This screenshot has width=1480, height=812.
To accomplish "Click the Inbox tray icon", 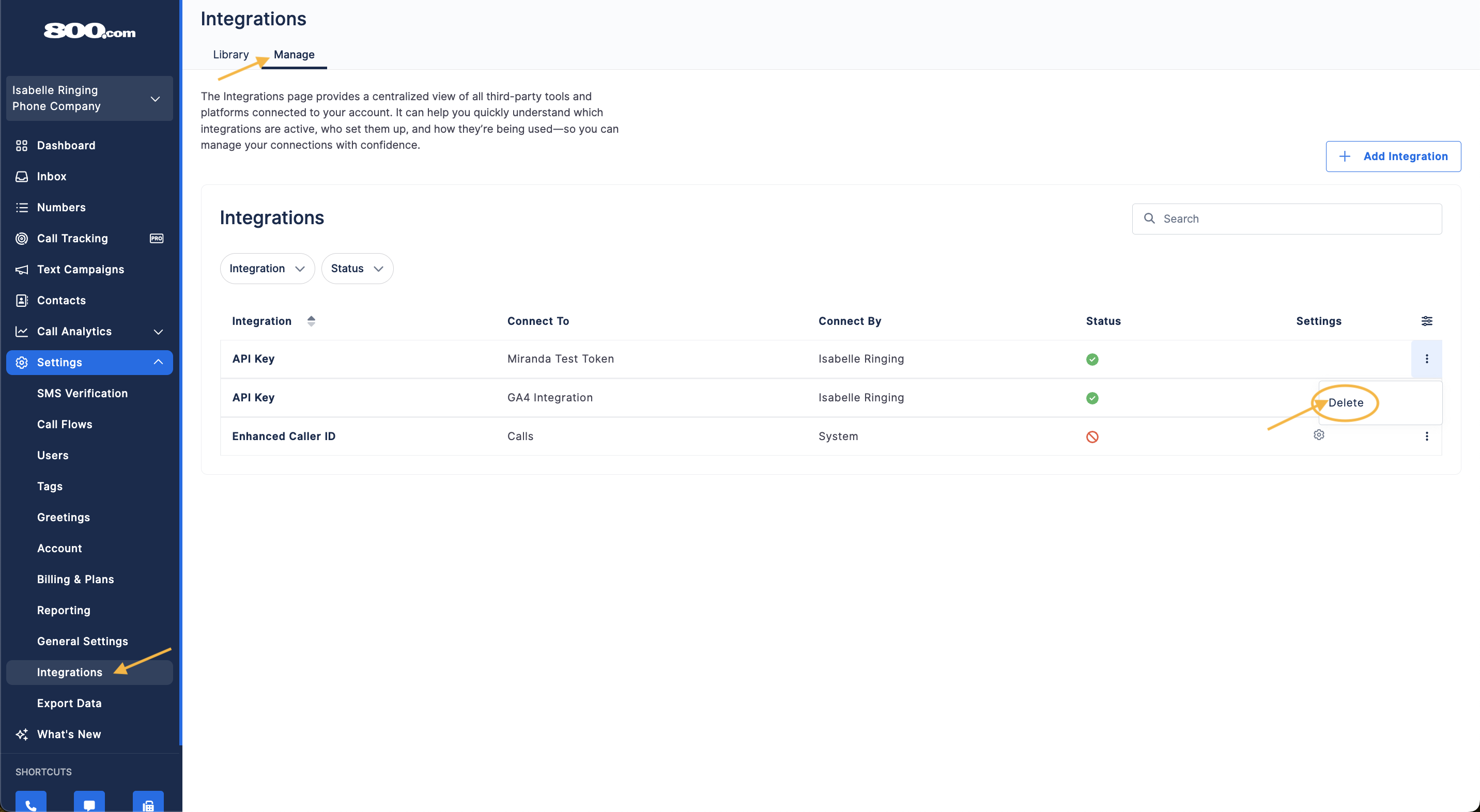I will coord(22,176).
